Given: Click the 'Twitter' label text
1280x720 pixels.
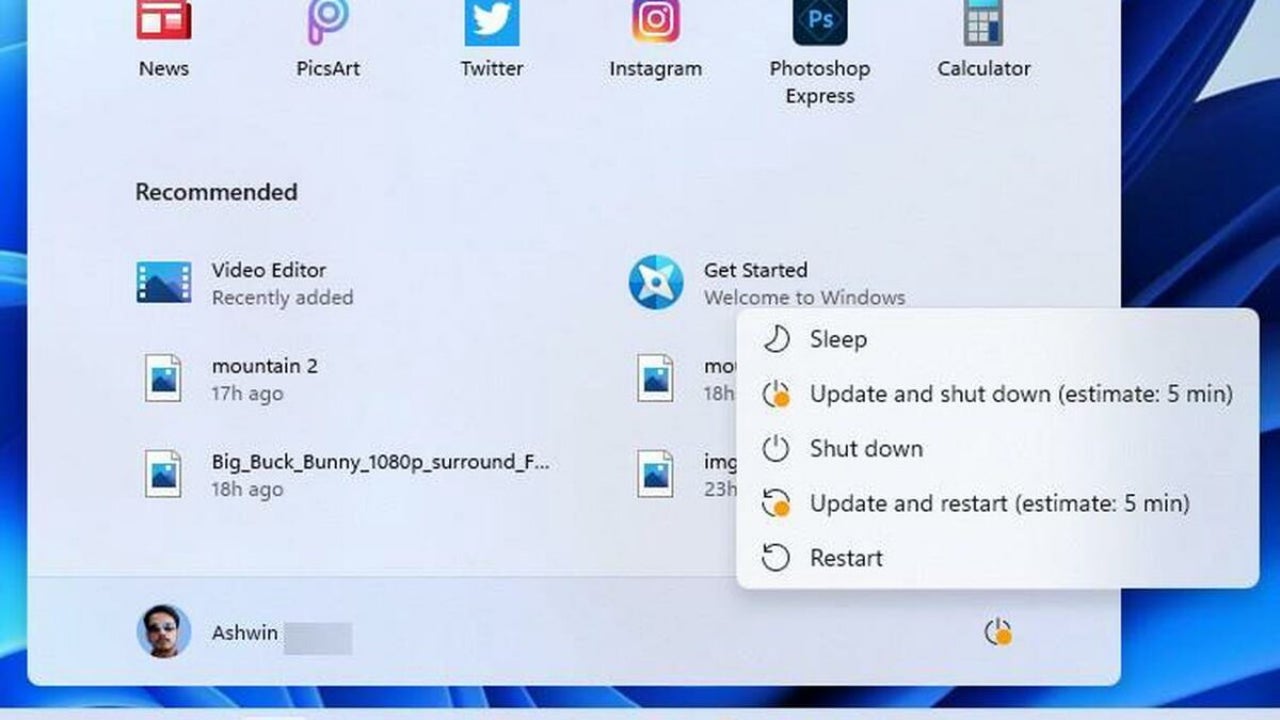Looking at the screenshot, I should pos(492,69).
